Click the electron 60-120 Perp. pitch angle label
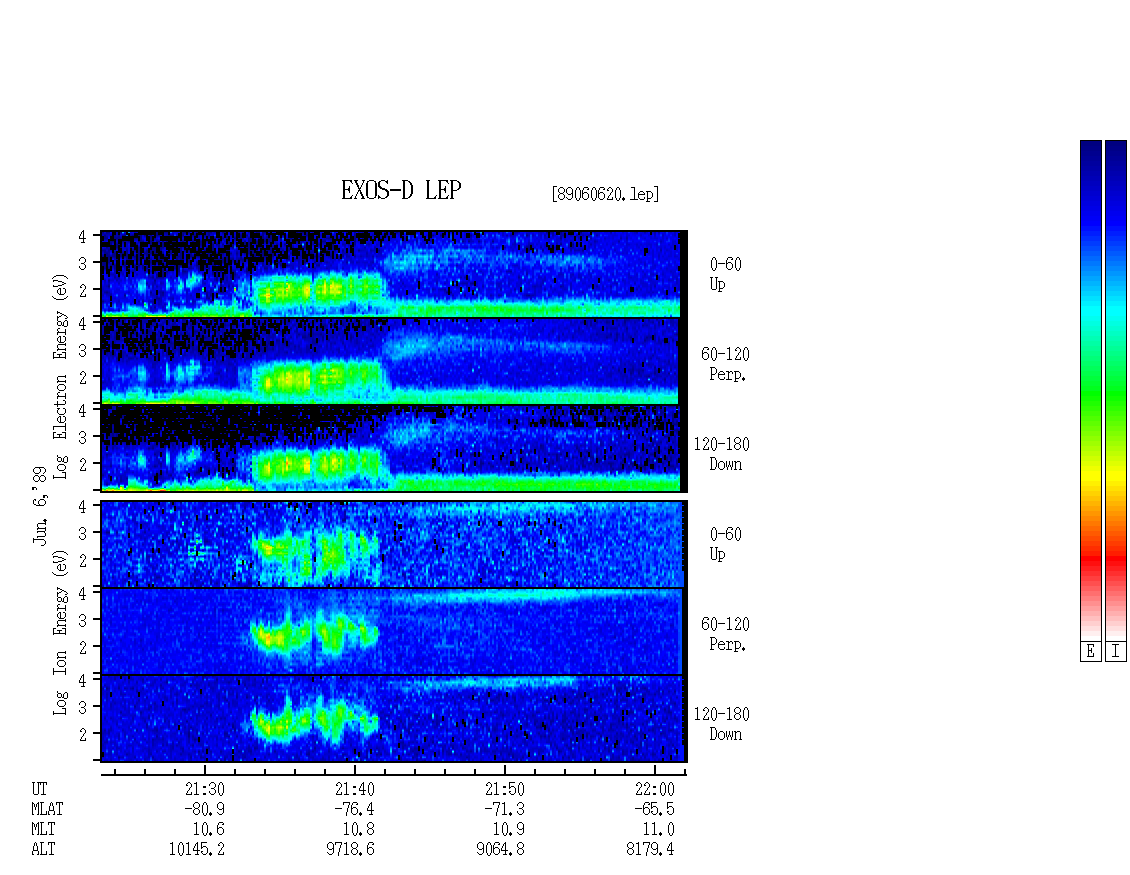The width and height of the screenshot is (1130, 875). tap(726, 365)
